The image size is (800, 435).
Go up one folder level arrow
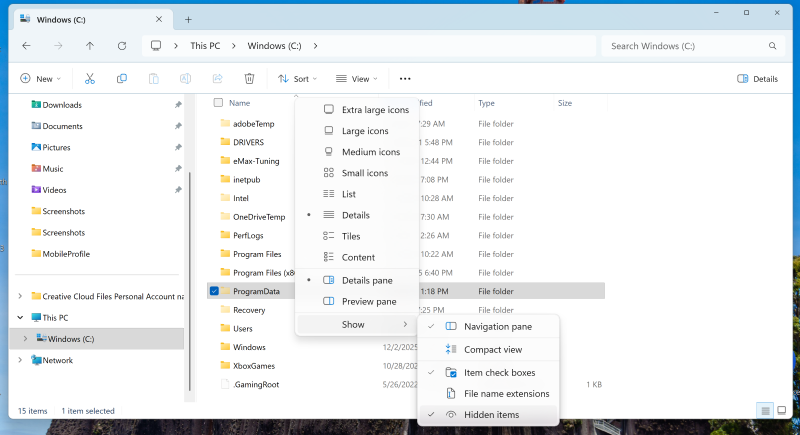tap(90, 46)
